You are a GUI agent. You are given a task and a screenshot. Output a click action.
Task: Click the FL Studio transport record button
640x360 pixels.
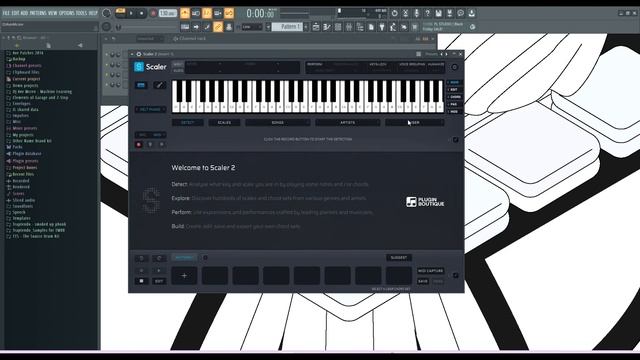153,13
